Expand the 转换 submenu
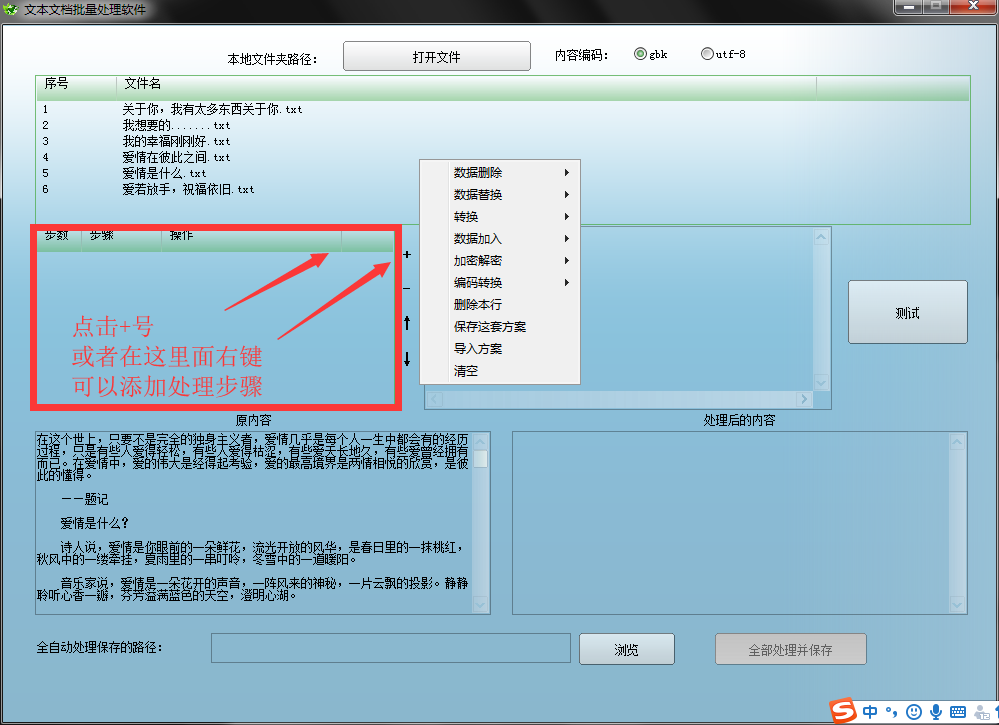The height and width of the screenshot is (725, 999). coord(500,217)
